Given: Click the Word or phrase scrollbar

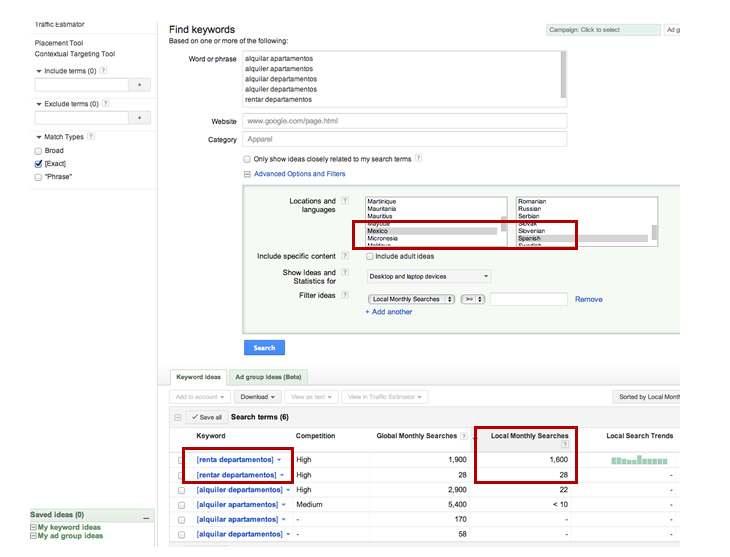Looking at the screenshot, I should tap(563, 75).
